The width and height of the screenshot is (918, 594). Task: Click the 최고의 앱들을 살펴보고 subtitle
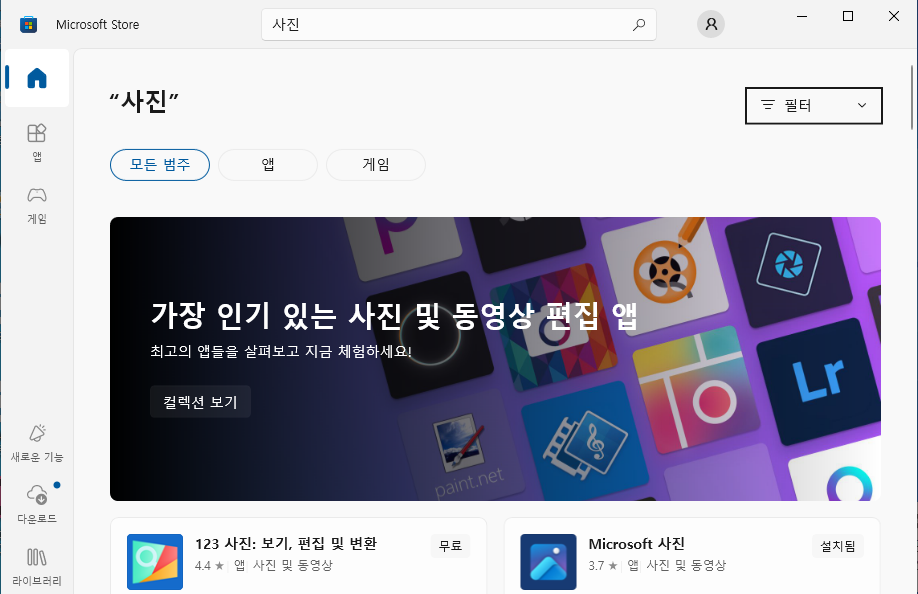click(281, 351)
